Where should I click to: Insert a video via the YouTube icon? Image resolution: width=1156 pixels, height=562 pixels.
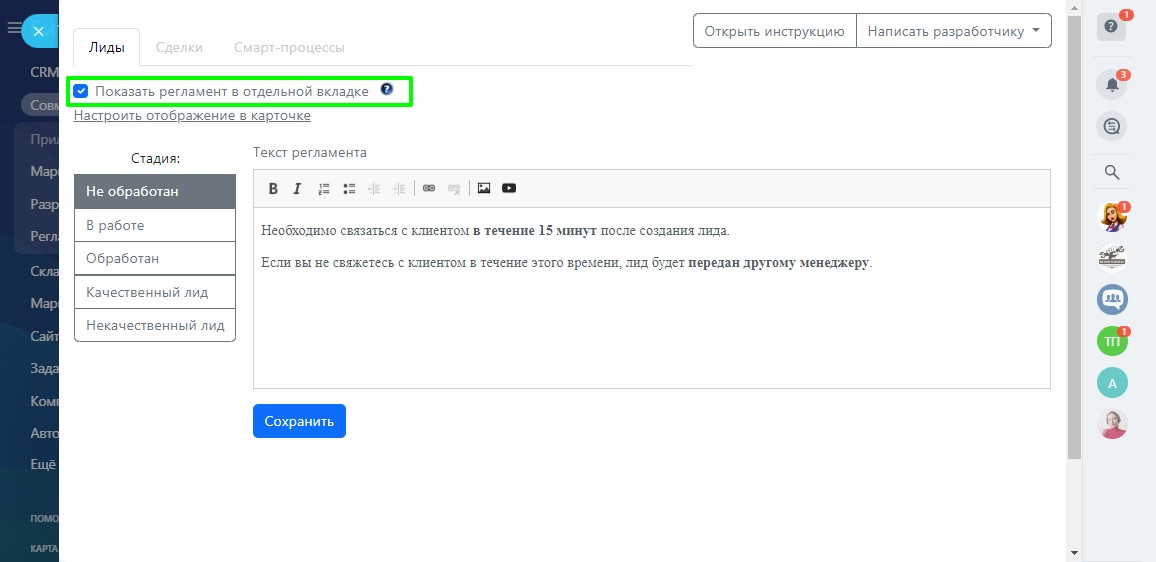click(509, 189)
